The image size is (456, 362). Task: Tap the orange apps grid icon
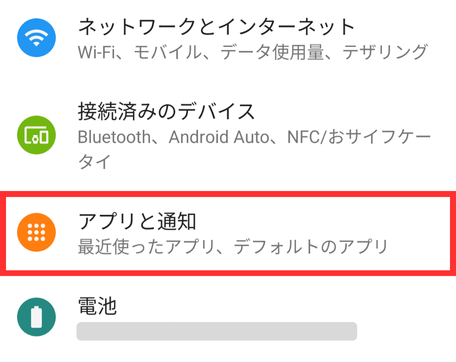coord(36,232)
